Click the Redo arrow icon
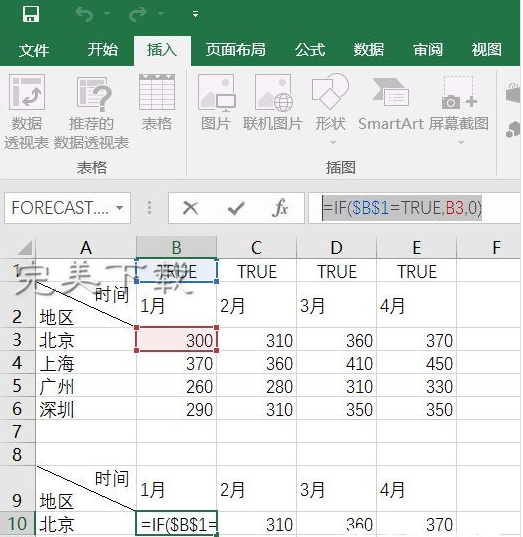This screenshot has width=523, height=537. click(138, 14)
